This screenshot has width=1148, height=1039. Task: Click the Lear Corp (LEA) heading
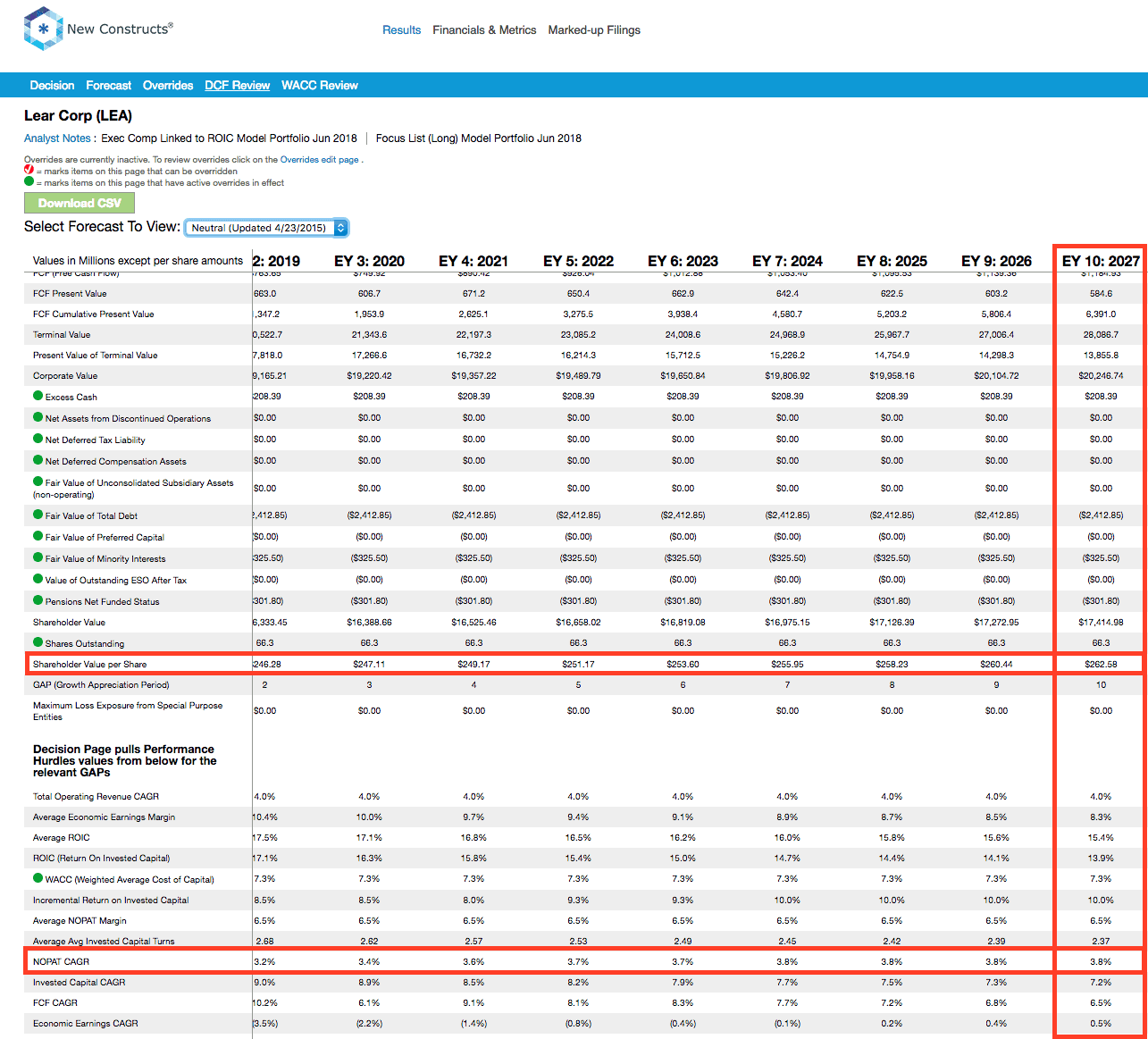78,116
